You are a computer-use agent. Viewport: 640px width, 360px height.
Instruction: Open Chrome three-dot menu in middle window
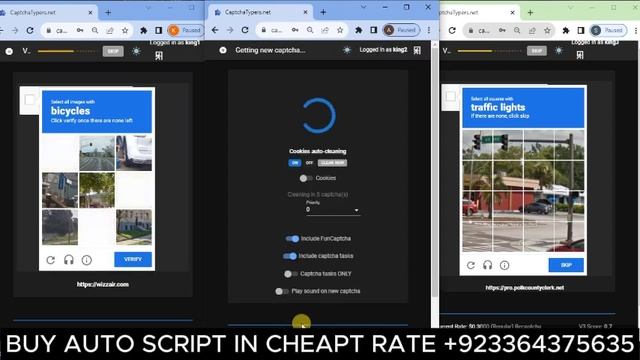click(x=429, y=30)
